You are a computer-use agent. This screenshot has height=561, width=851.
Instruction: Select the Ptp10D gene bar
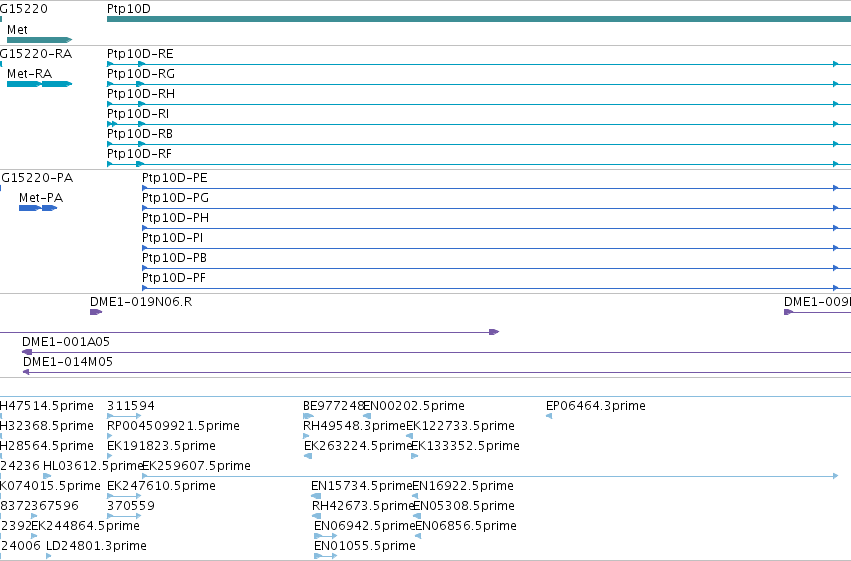pos(479,19)
